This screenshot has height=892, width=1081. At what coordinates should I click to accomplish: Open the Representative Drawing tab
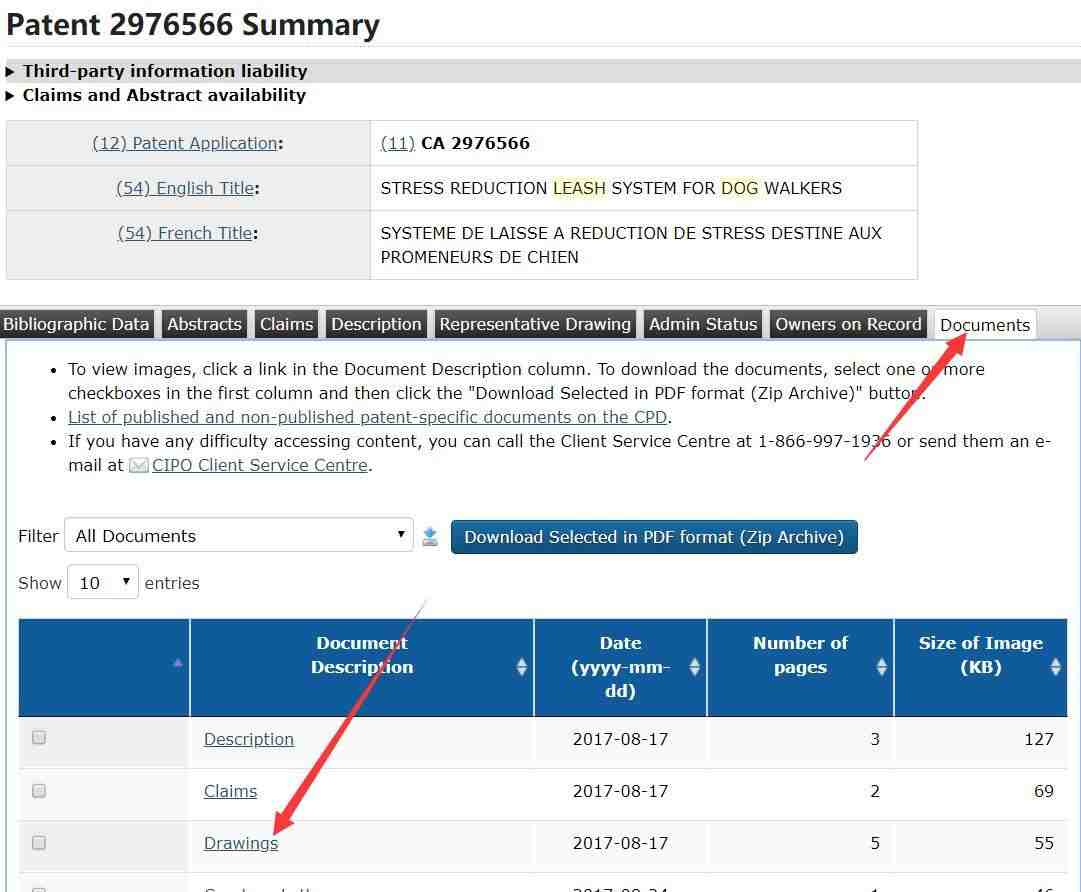535,324
